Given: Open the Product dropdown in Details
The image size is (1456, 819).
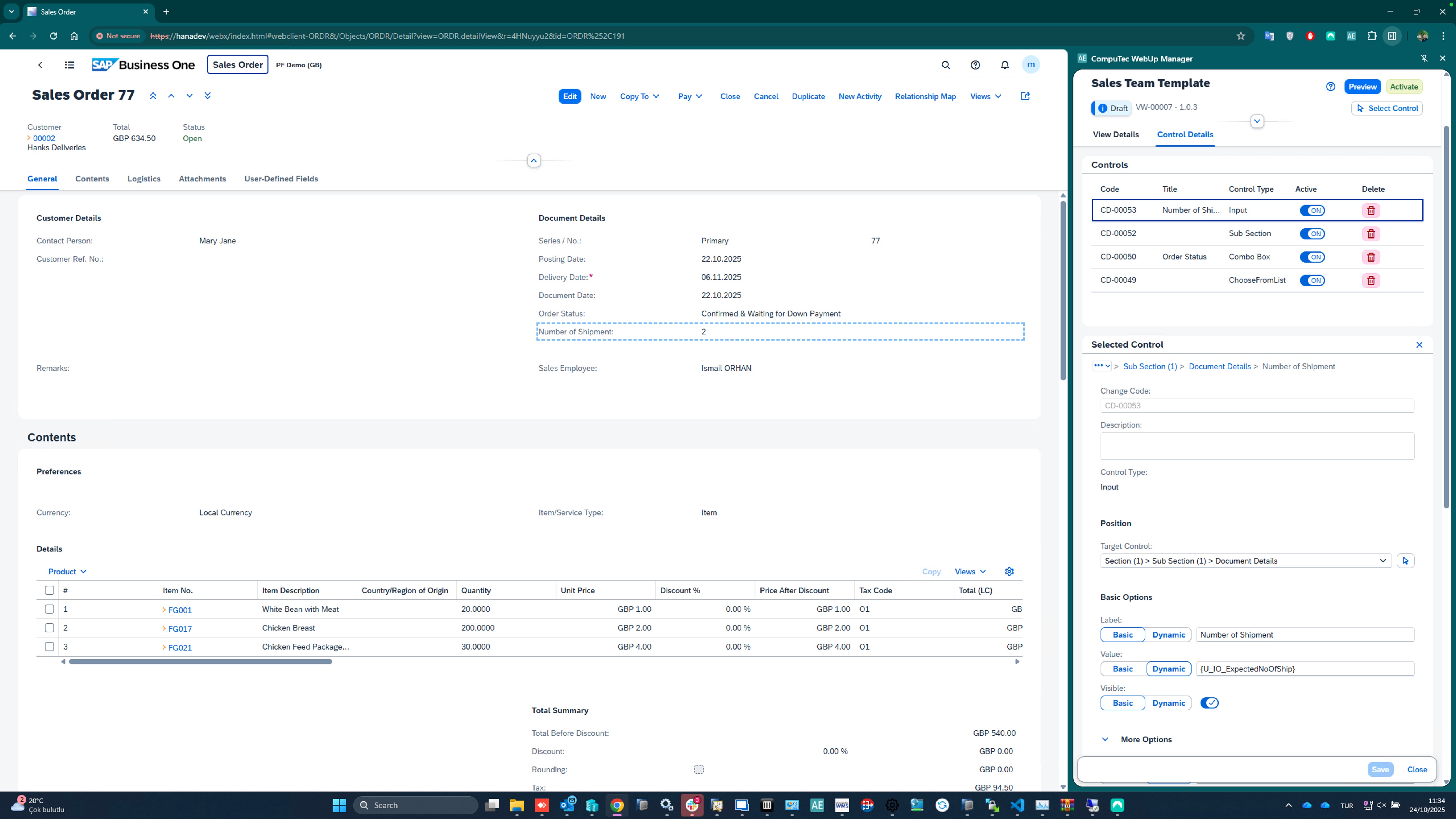Looking at the screenshot, I should coord(67,571).
